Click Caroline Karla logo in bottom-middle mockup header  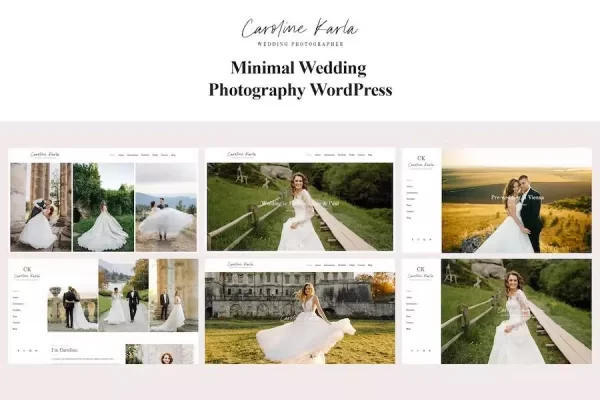pyautogui.click(x=241, y=264)
